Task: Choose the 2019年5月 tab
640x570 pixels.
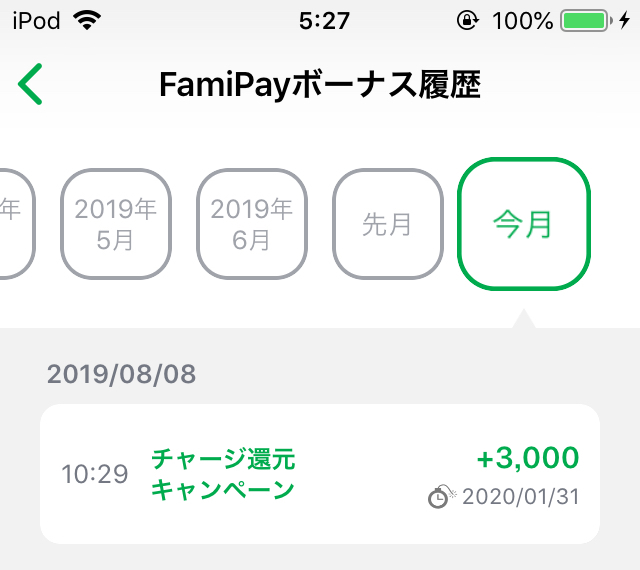Action: pos(116,224)
